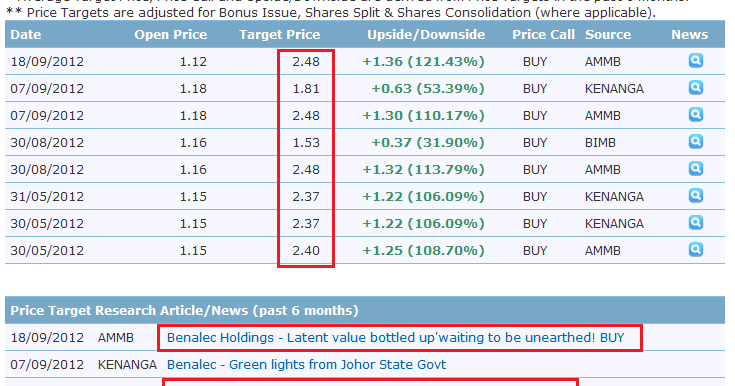Open news icon for 07/09/2012 AMMB row

pyautogui.click(x=696, y=114)
